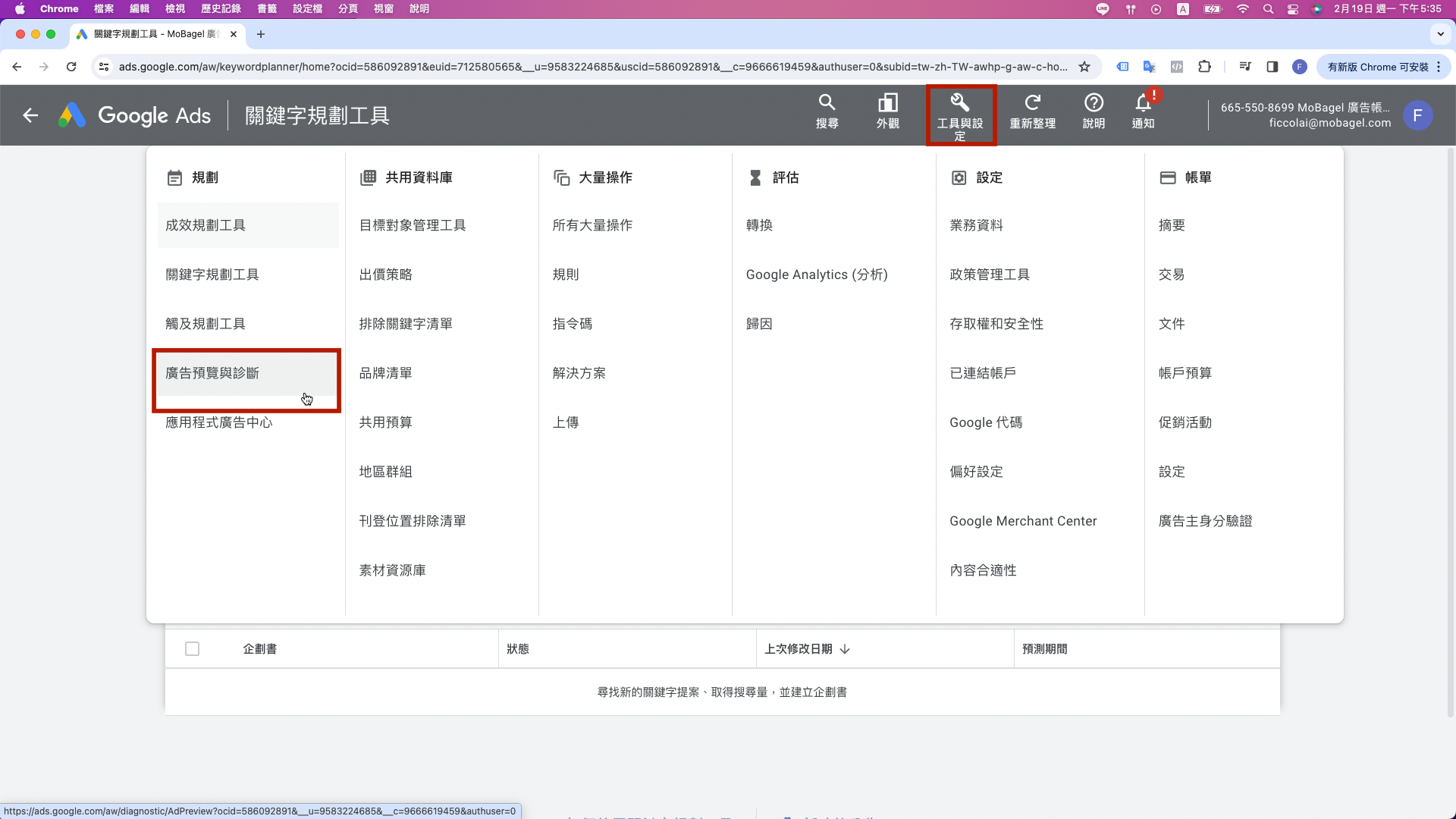Open 廣告主身分驗證 entry
Viewport: 1456px width, 819px height.
(x=1205, y=521)
